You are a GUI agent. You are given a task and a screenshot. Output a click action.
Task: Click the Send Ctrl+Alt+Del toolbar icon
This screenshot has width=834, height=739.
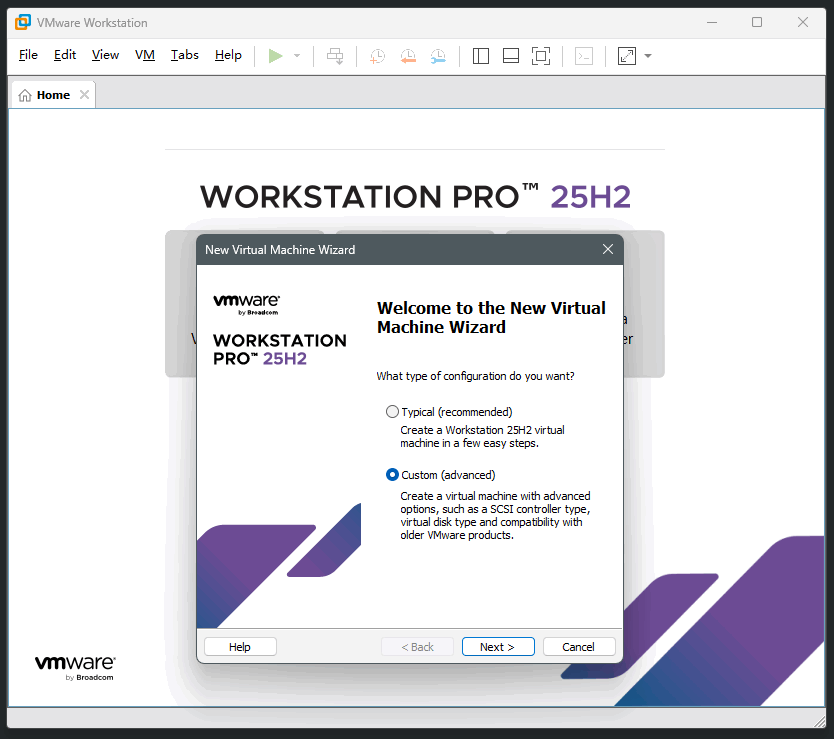click(335, 56)
